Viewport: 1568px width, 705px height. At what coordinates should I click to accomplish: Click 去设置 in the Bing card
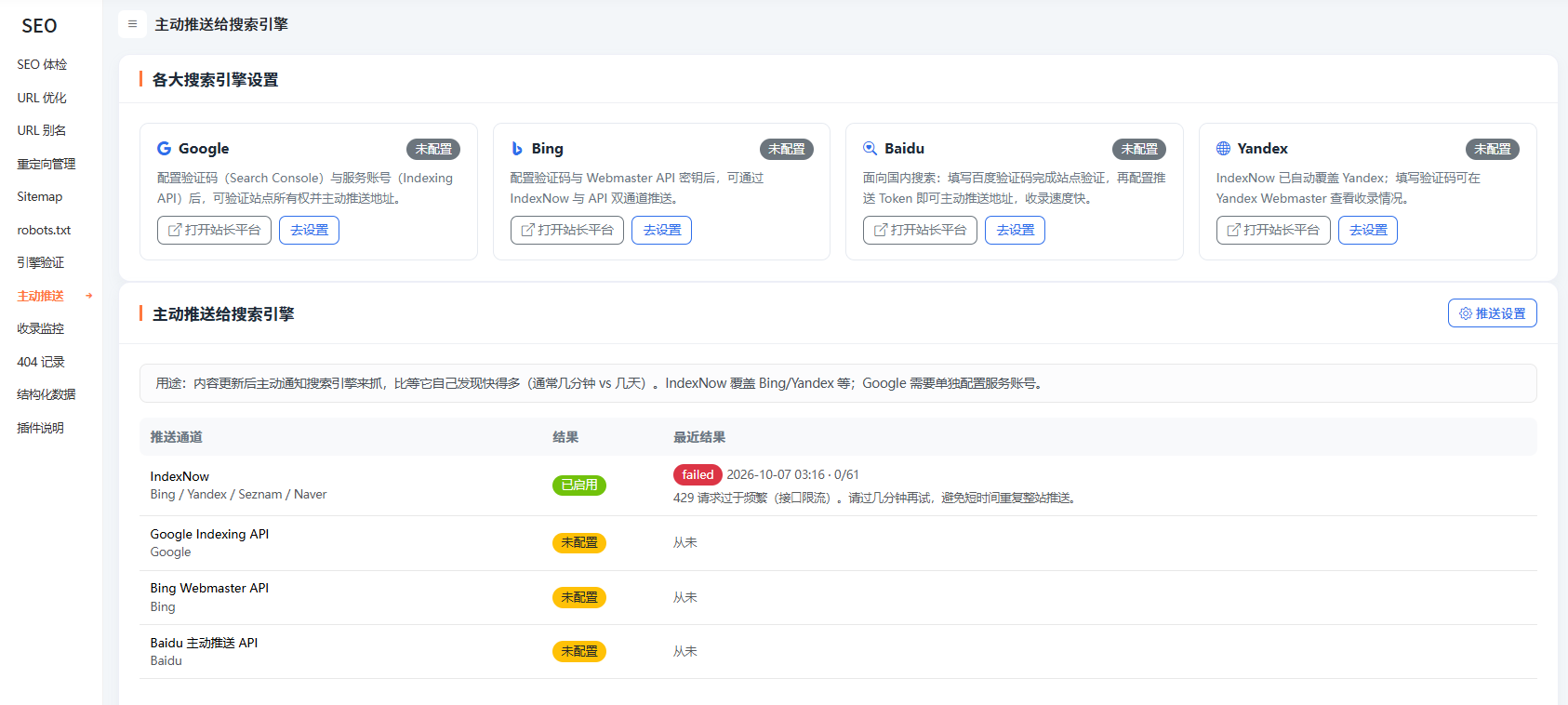click(662, 230)
